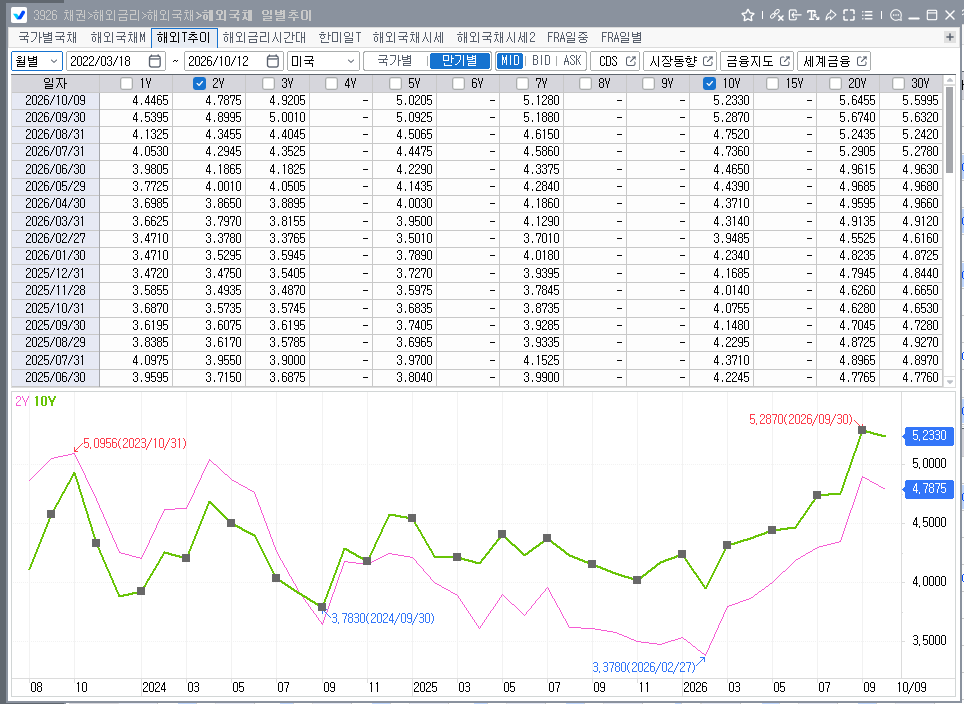Switch to the 국가별국채 tab
Screen dimensions: 964x704
pos(48,38)
